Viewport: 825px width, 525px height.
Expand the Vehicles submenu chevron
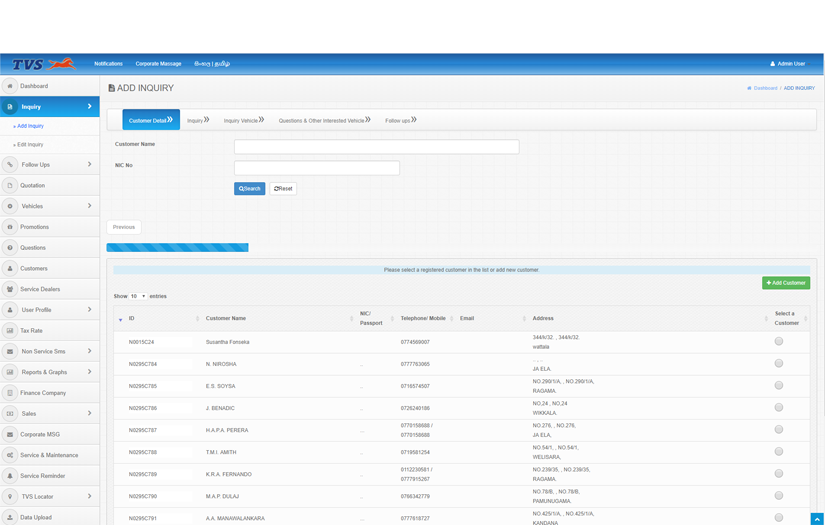pyautogui.click(x=89, y=206)
